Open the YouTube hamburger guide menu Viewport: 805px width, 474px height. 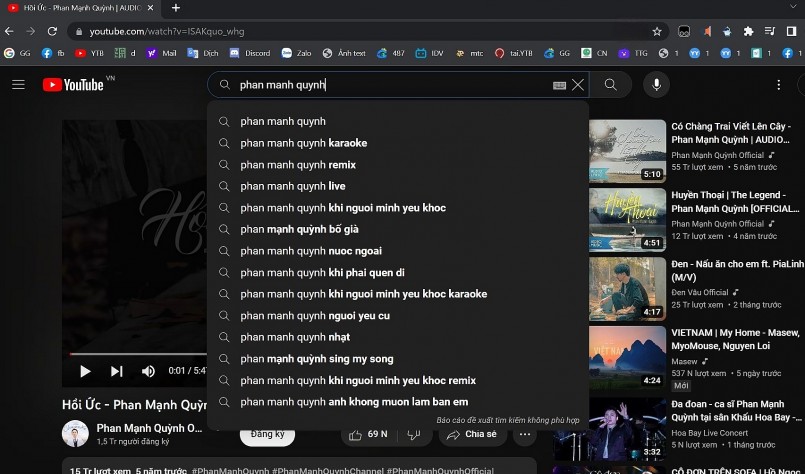coord(18,85)
